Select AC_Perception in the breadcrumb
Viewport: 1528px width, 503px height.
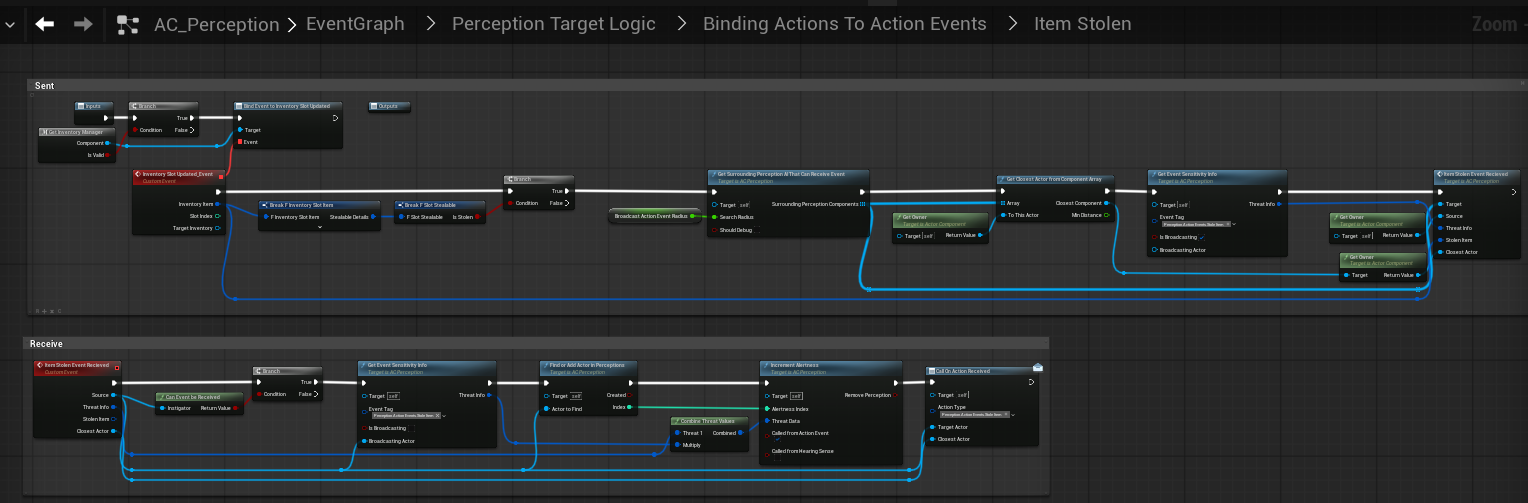[x=216, y=24]
